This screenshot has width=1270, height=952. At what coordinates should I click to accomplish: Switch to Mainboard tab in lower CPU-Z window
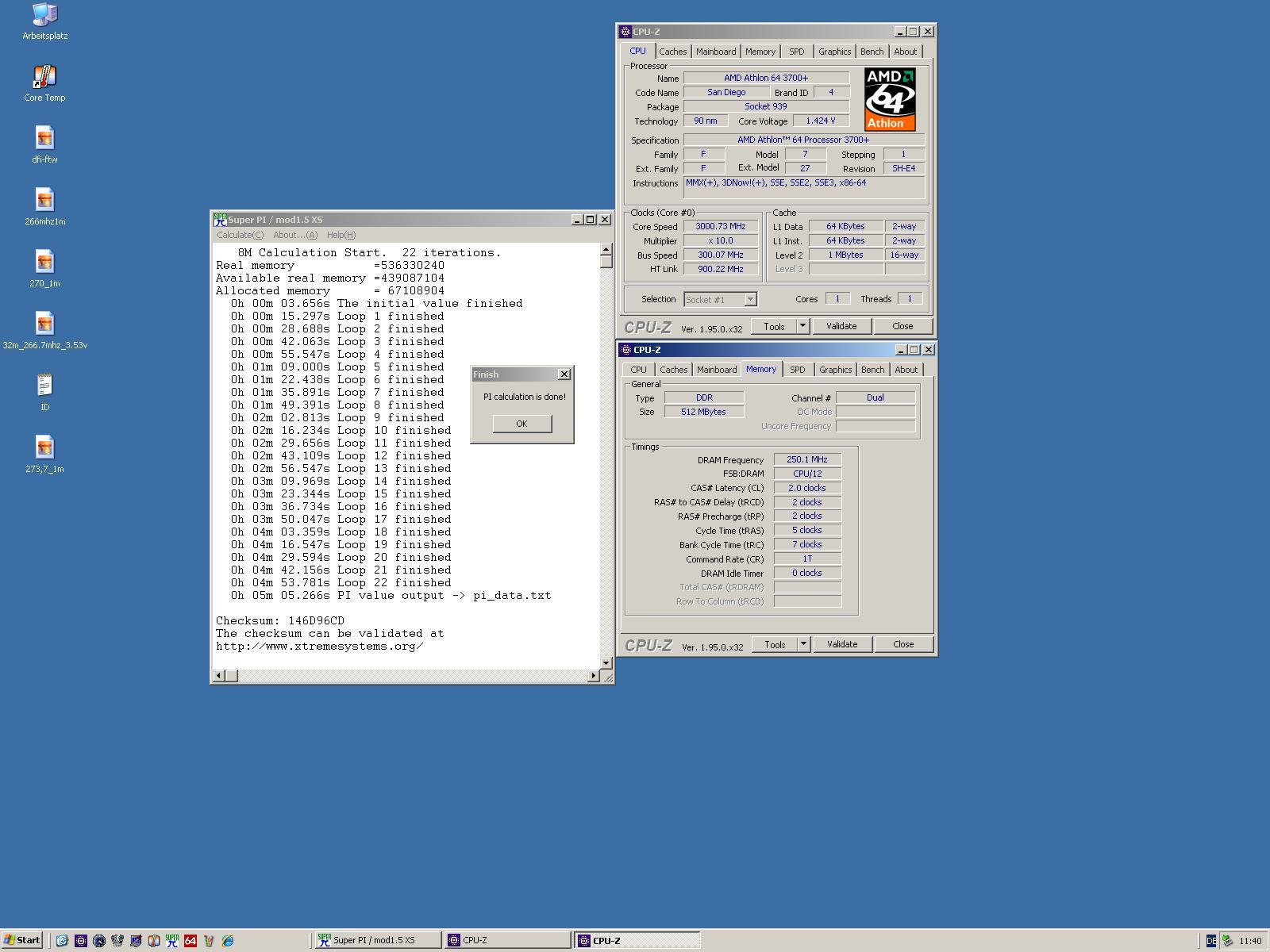pyautogui.click(x=717, y=370)
